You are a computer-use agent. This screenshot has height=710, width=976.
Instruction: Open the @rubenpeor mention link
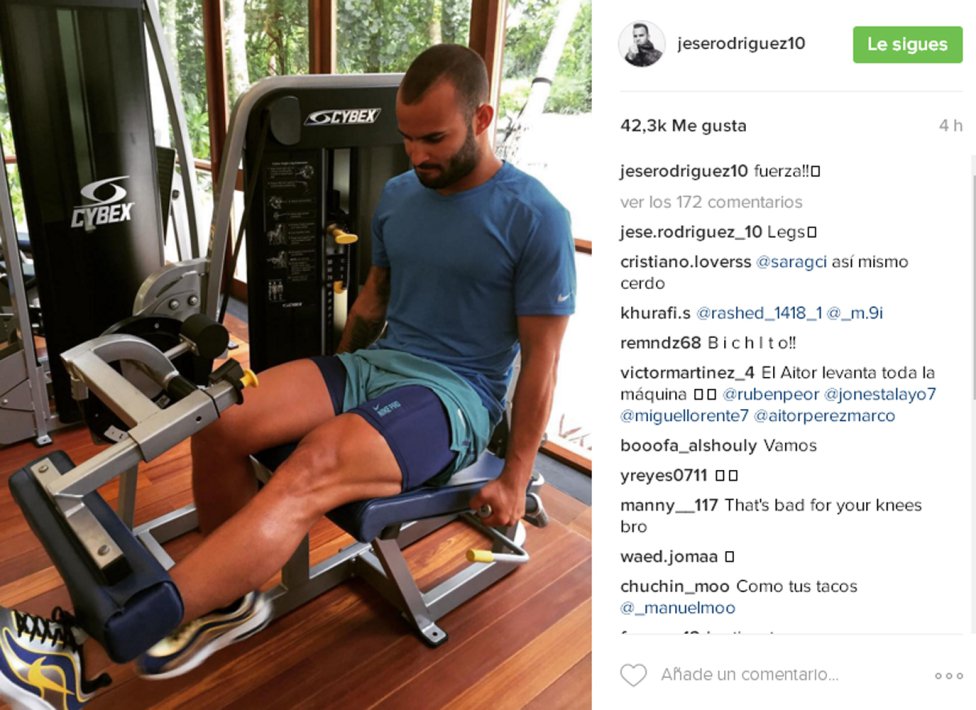click(x=771, y=395)
